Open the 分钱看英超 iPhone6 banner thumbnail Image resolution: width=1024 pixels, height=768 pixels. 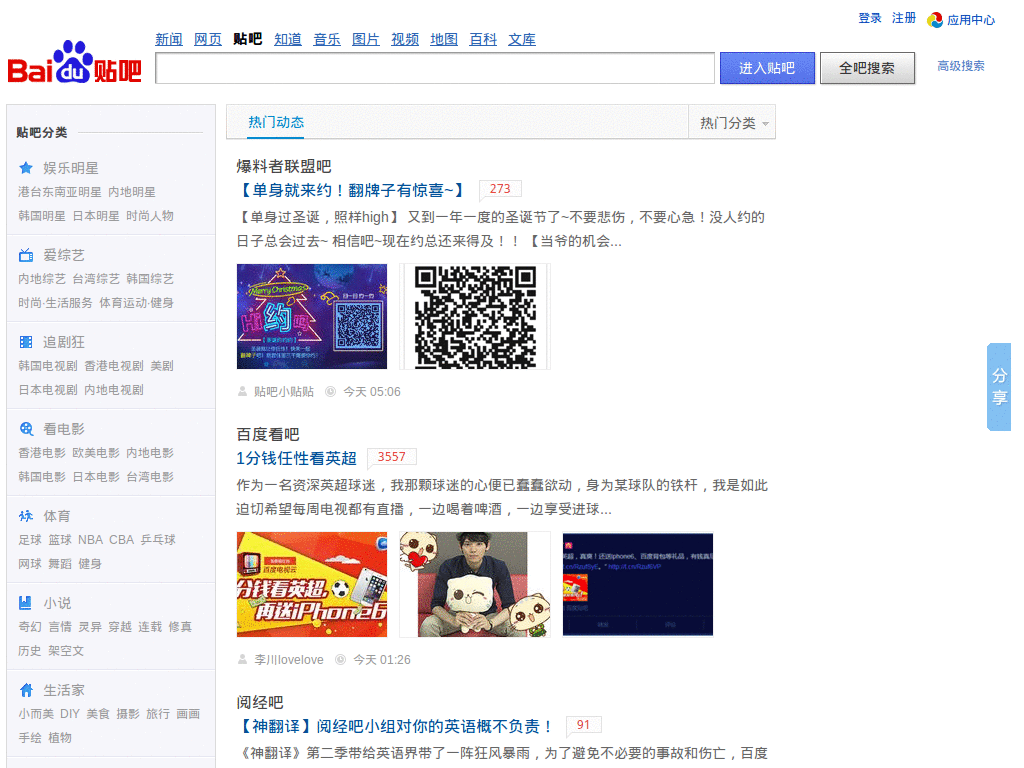312,584
